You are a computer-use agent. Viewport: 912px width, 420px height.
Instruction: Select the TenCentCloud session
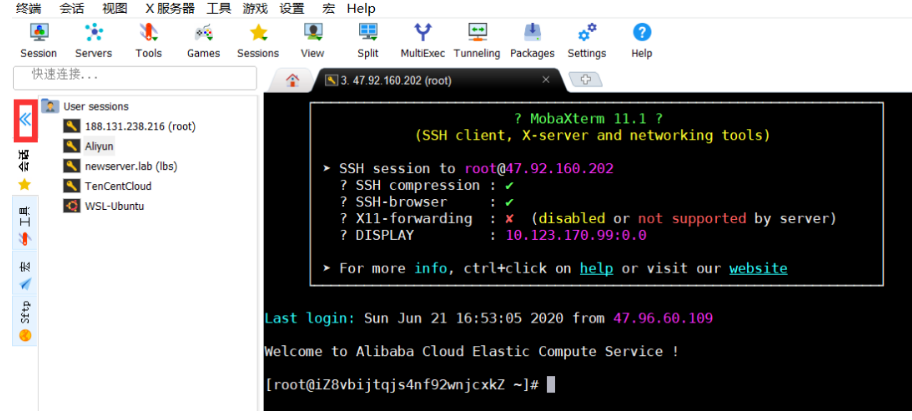117,186
